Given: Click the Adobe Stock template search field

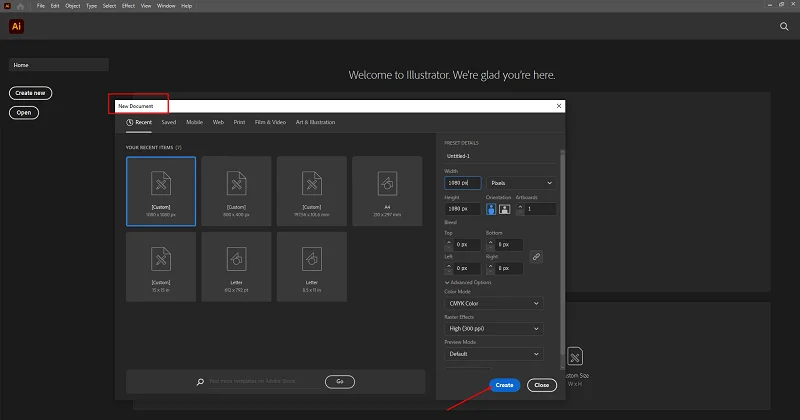Looking at the screenshot, I should [264, 381].
